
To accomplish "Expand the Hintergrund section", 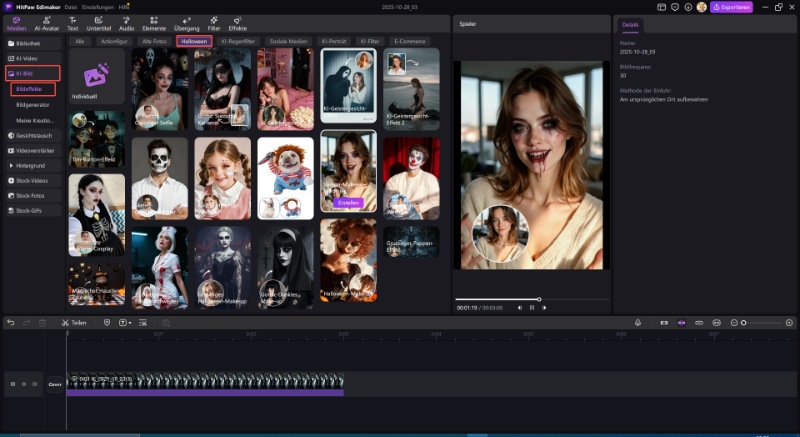I will (32, 166).
